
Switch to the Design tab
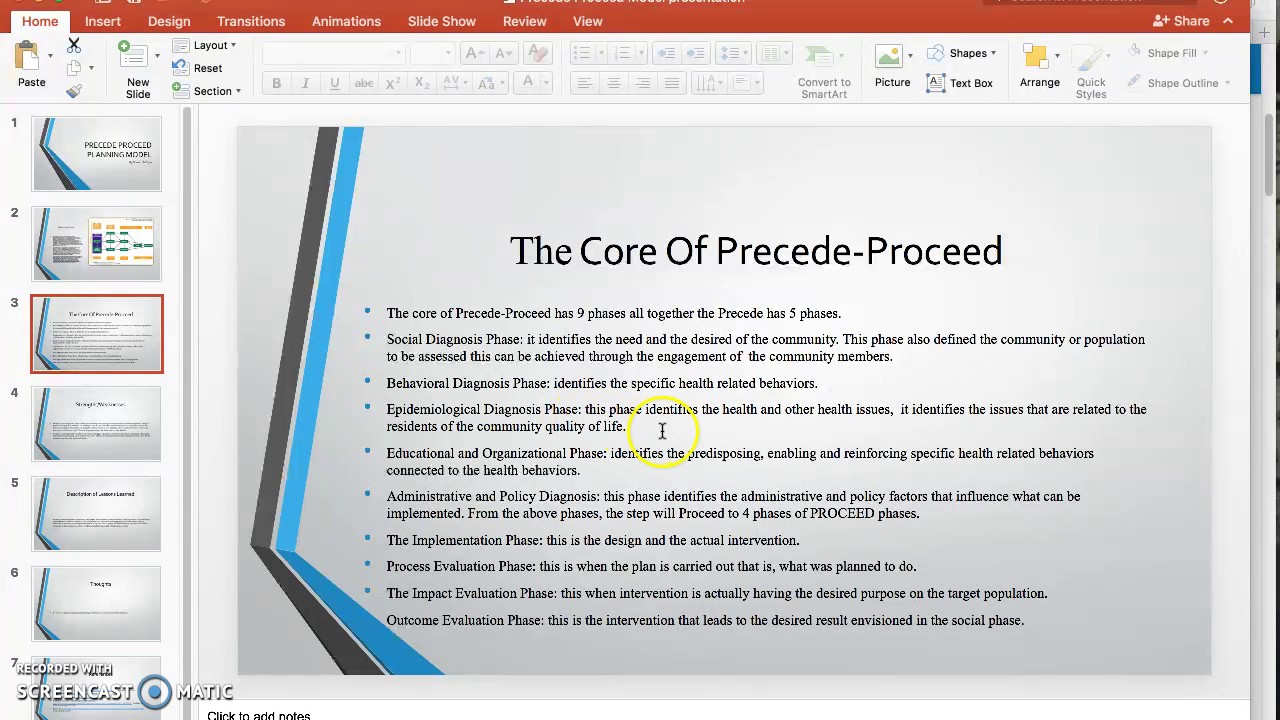pos(169,21)
